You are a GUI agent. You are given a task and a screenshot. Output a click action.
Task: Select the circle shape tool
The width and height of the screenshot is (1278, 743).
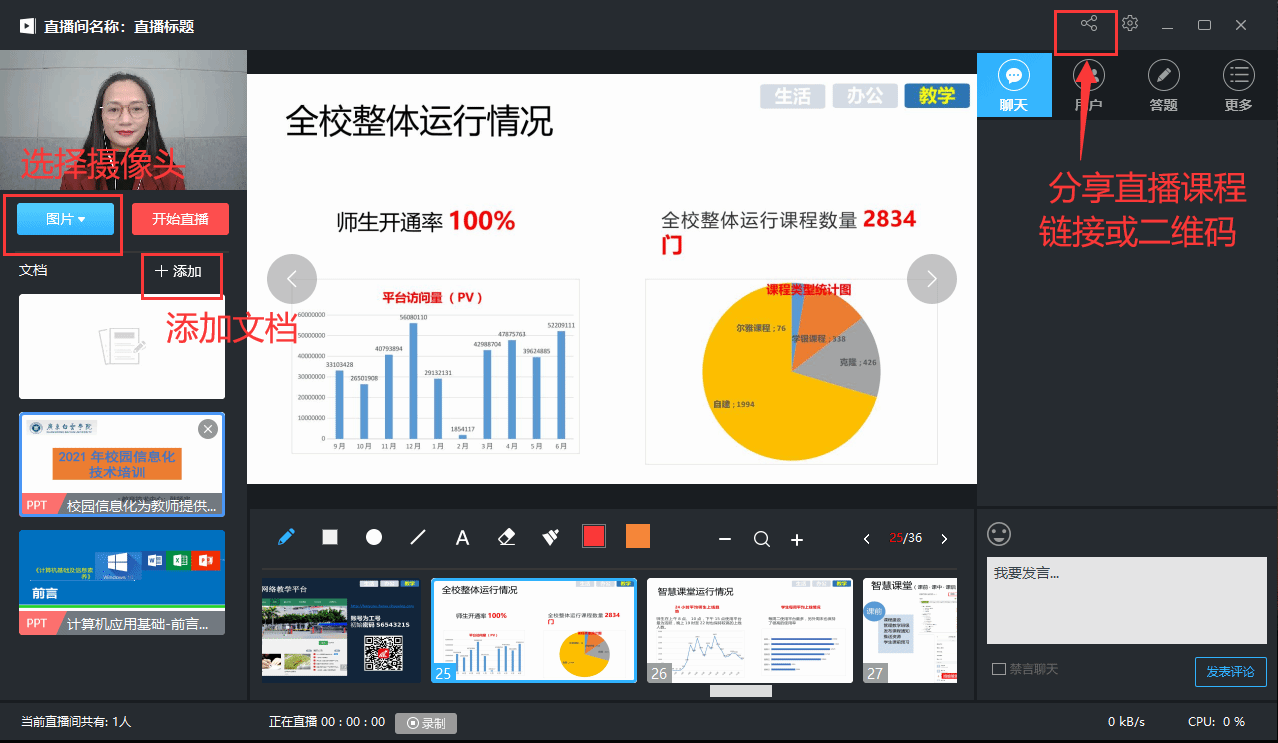pyautogui.click(x=374, y=537)
